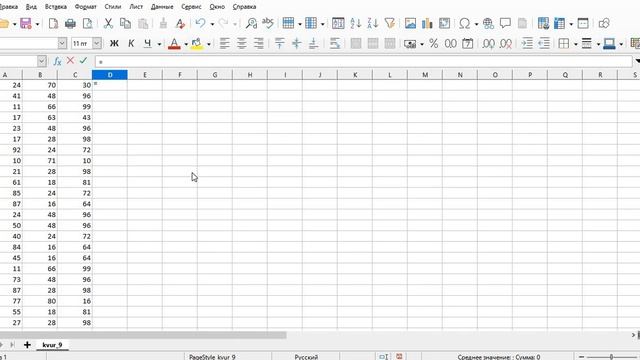Screen dimensions: 640x360
Task: Click the Undo arrow icon
Action: click(x=200, y=23)
